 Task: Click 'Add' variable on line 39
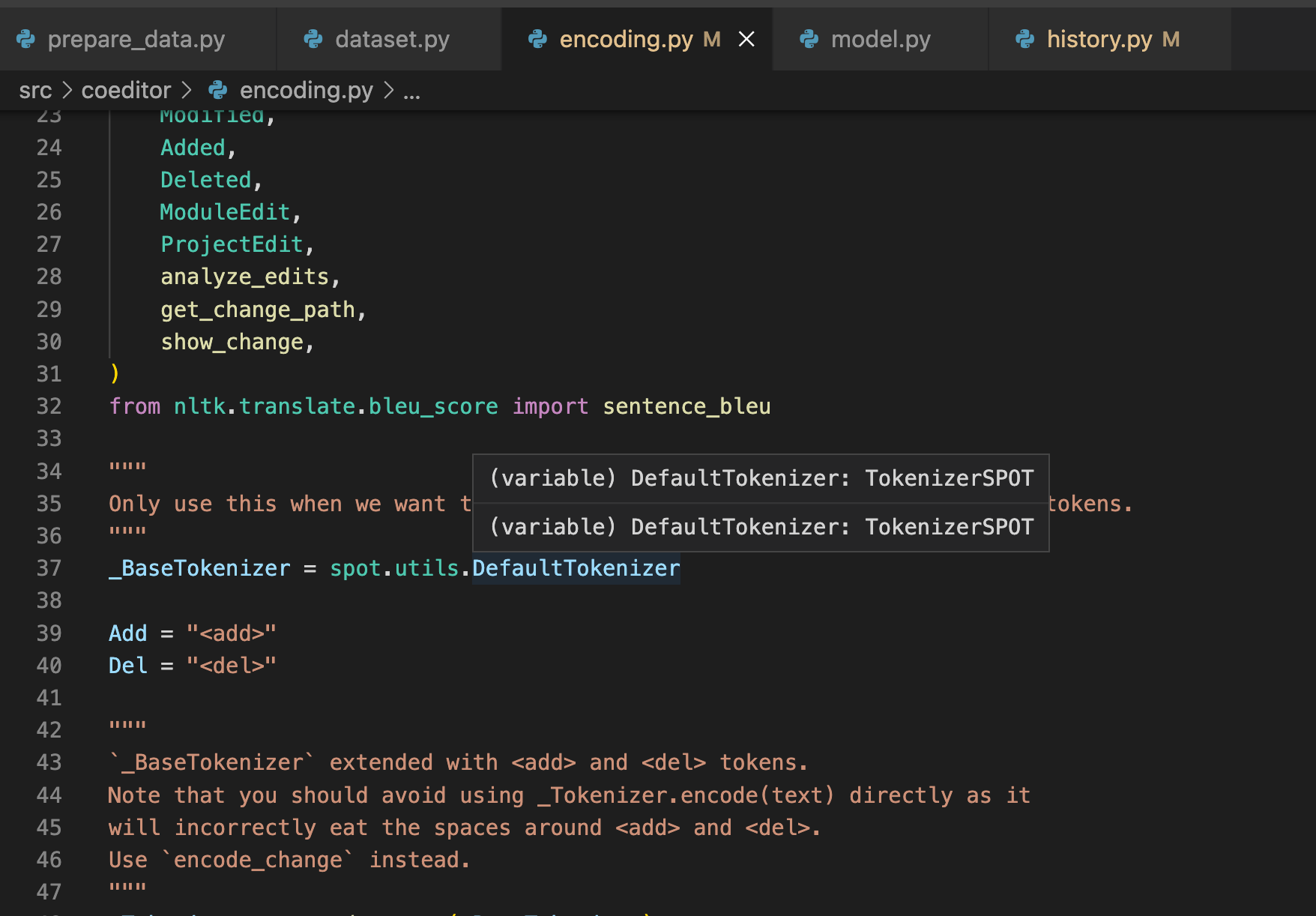(128, 633)
